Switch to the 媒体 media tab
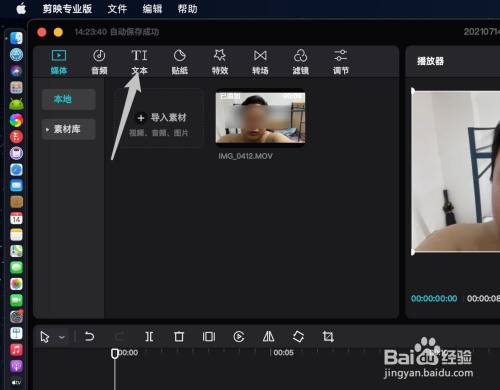500x390 pixels. click(59, 62)
